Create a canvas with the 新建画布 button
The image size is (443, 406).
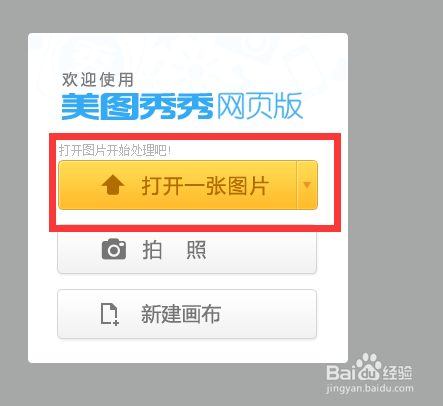(x=187, y=314)
